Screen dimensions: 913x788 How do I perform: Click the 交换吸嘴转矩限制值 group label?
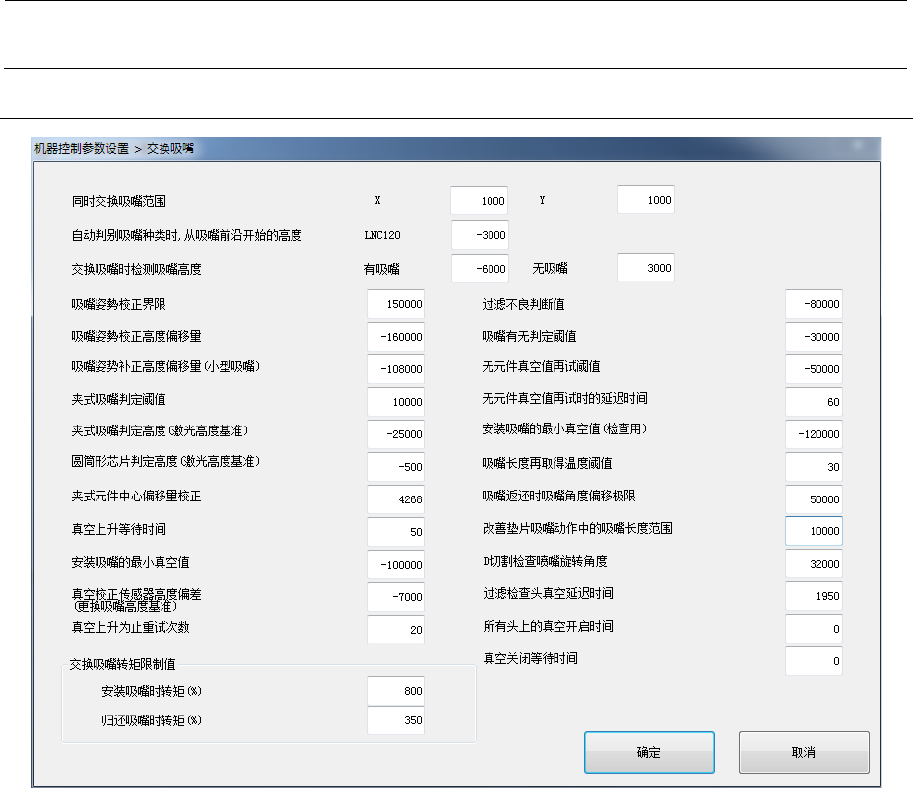(122, 664)
